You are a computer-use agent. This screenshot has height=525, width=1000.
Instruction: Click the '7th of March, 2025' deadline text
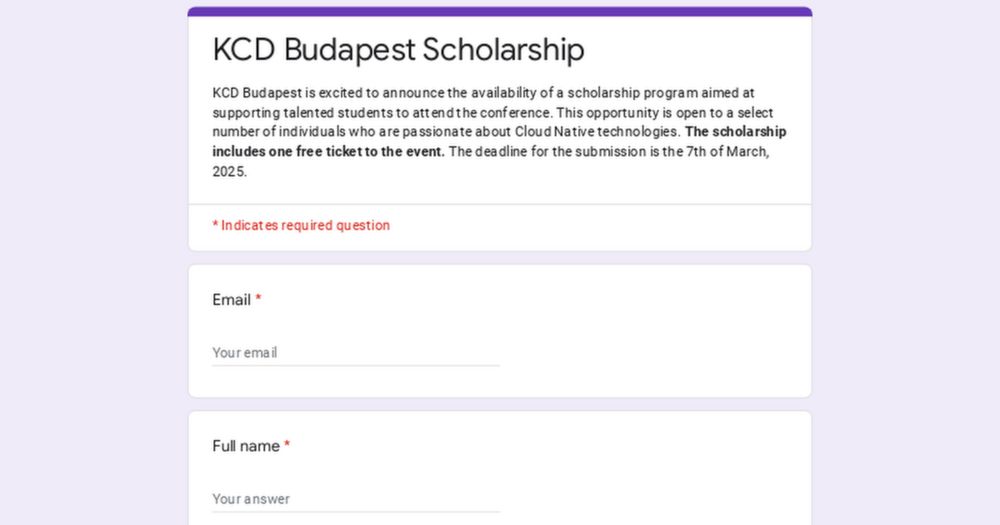pos(700,152)
